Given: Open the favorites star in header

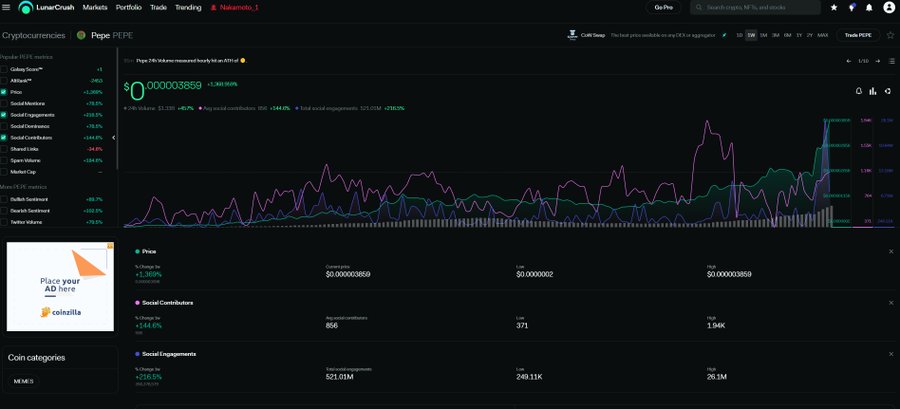Looking at the screenshot, I should tap(833, 7).
